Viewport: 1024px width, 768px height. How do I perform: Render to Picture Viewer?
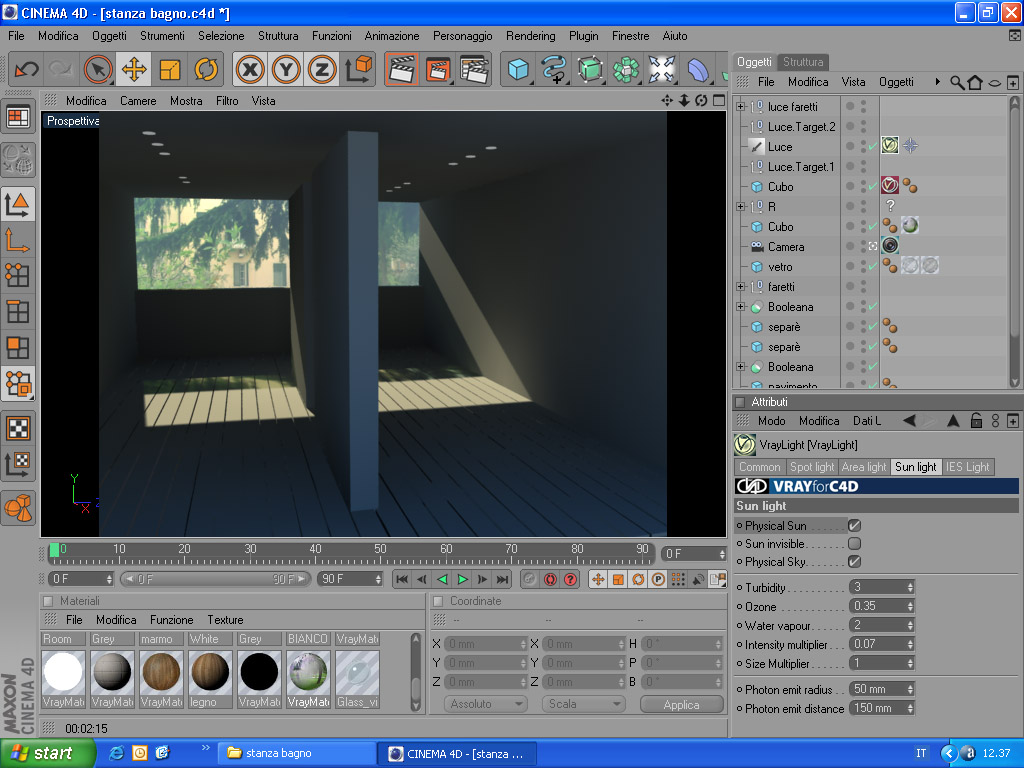[x=438, y=69]
